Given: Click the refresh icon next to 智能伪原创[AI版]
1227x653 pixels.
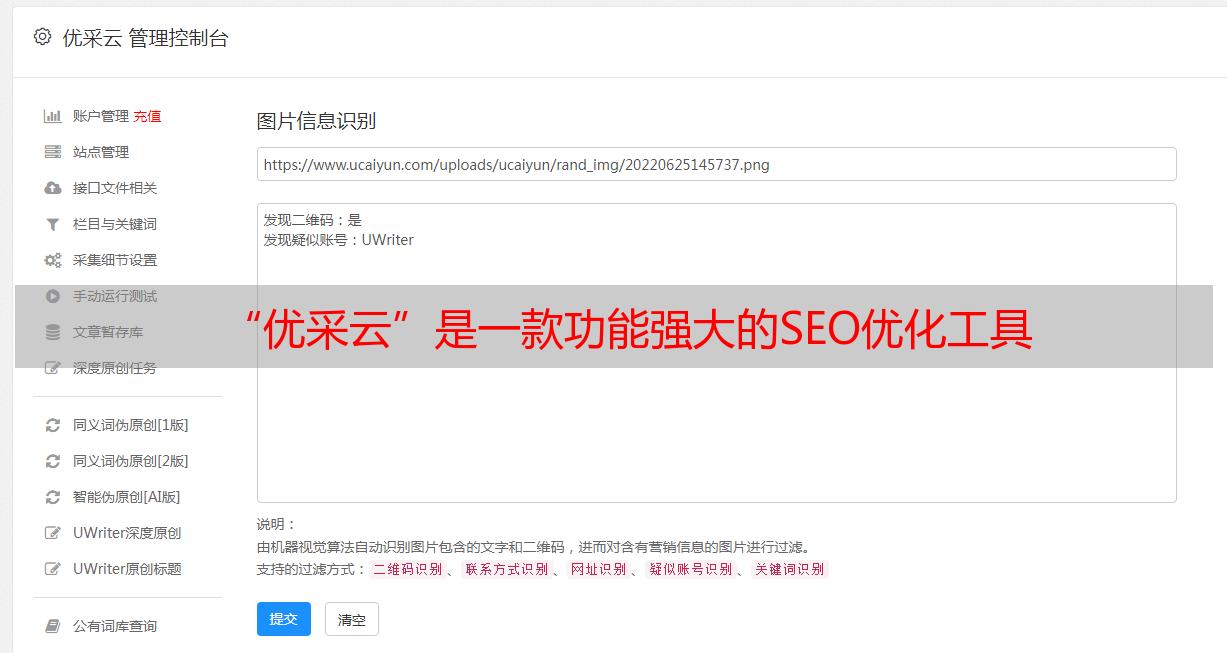Looking at the screenshot, I should click(x=53, y=497).
